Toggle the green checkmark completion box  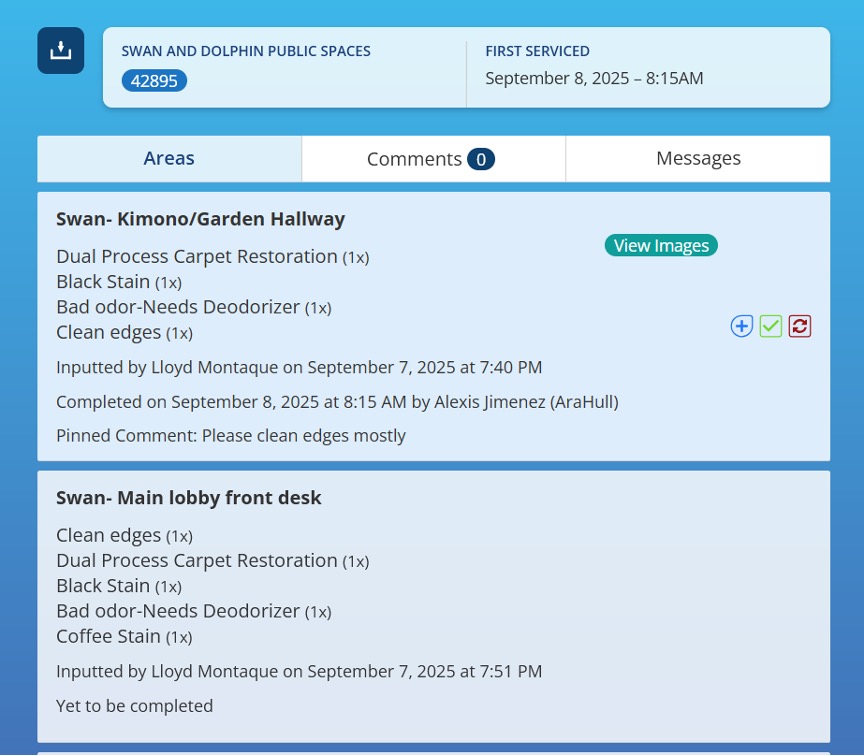770,326
